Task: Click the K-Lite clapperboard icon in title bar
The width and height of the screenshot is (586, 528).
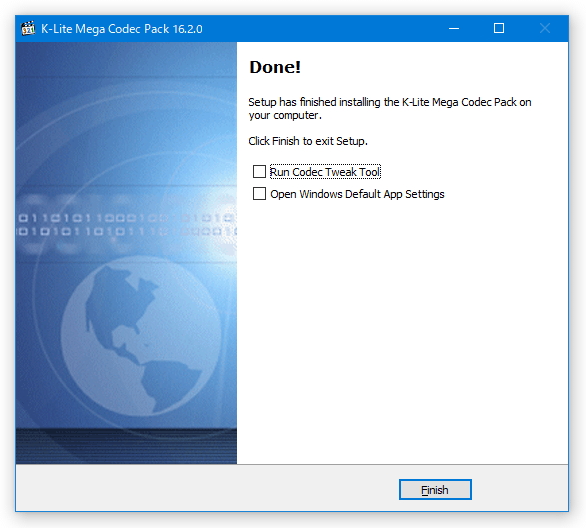Action: tap(28, 29)
